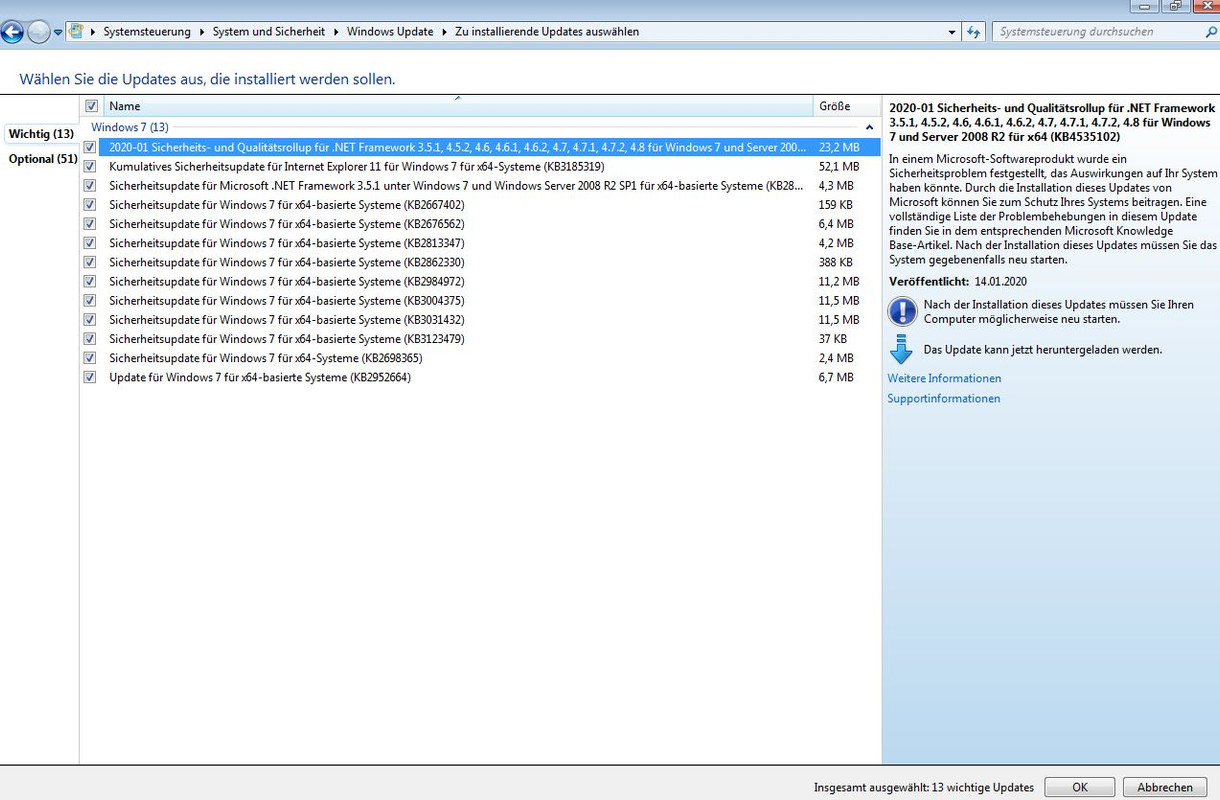The width and height of the screenshot is (1220, 800).
Task: Click the 159 KB size cell
Action: click(x=836, y=205)
